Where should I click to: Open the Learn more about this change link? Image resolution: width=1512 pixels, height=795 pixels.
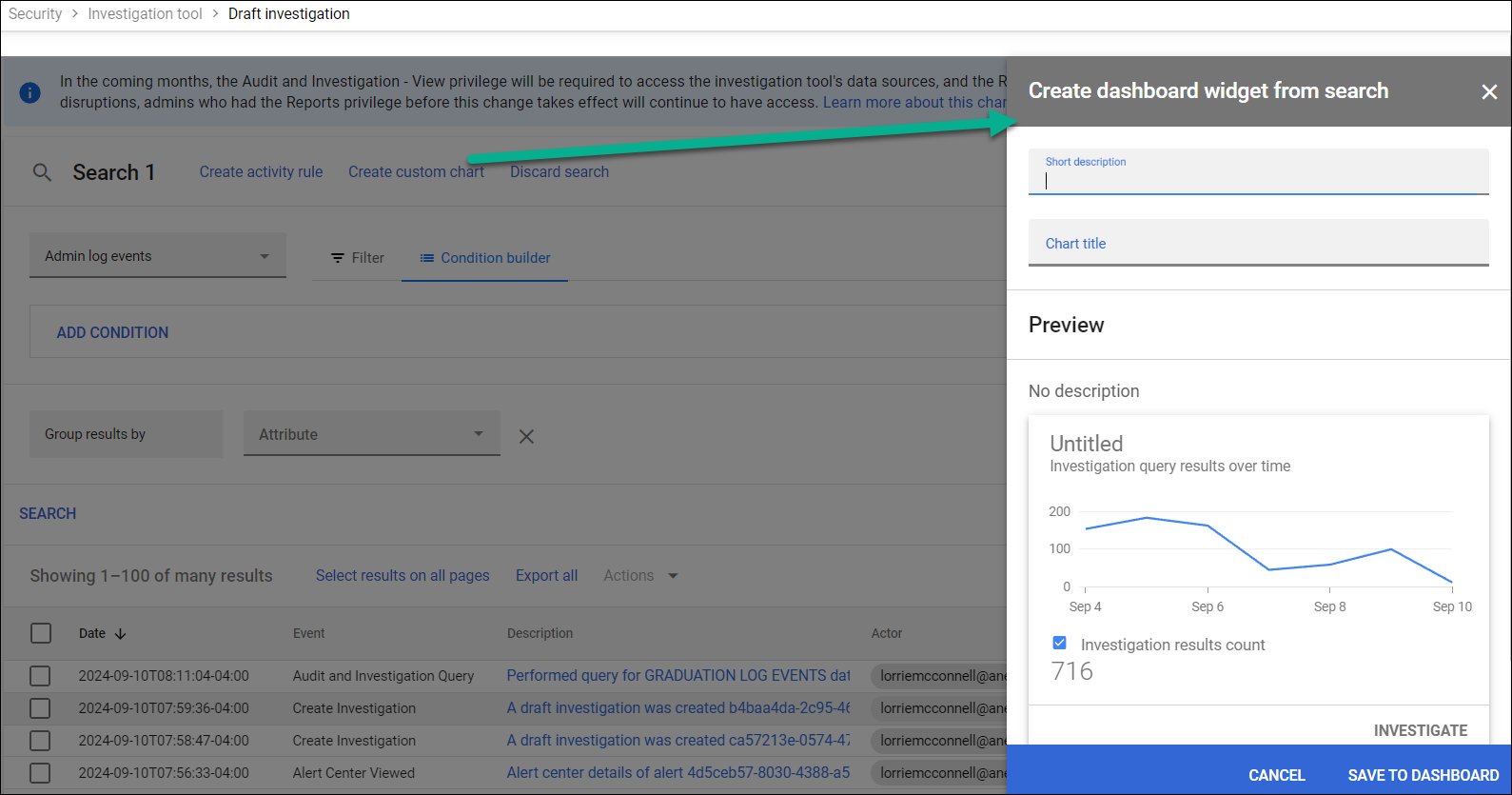tap(914, 103)
